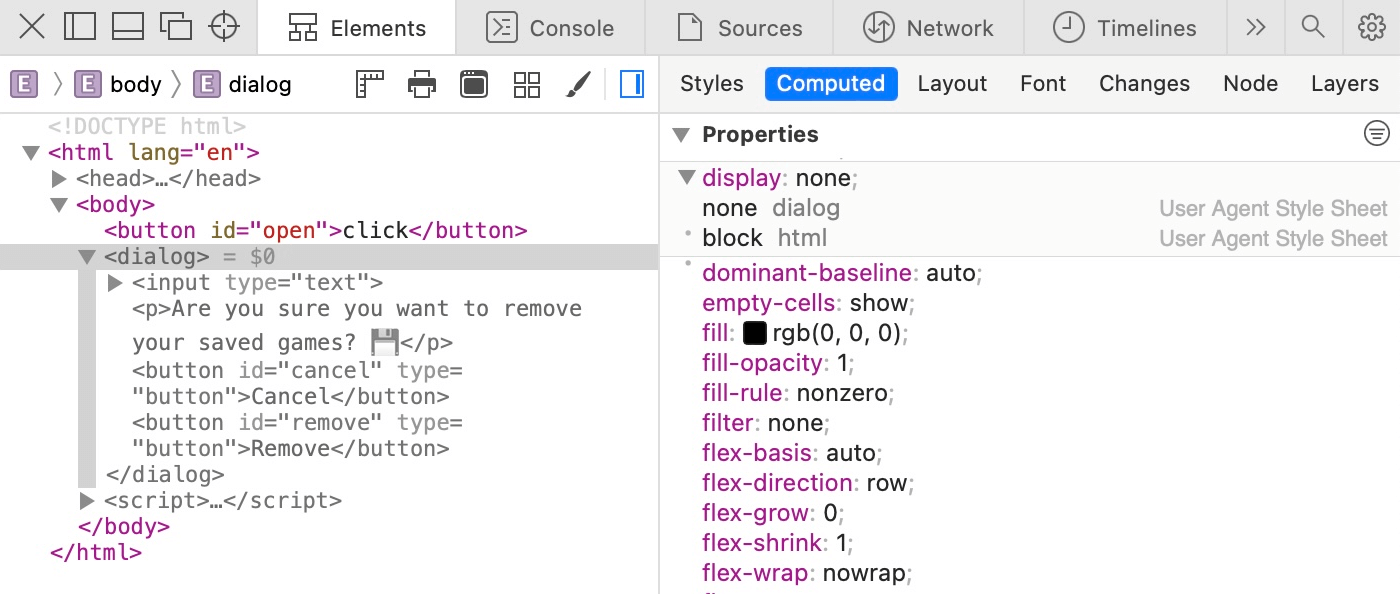
Task: Click the flex-shrink property
Action: point(778,543)
